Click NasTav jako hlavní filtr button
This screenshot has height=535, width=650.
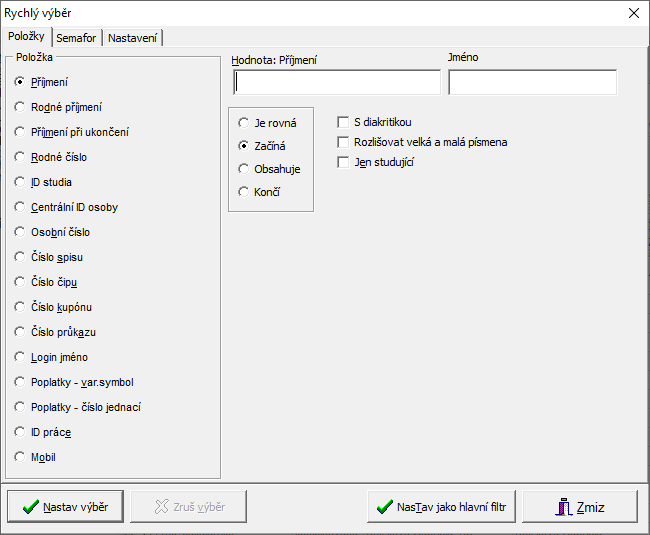coord(441,506)
